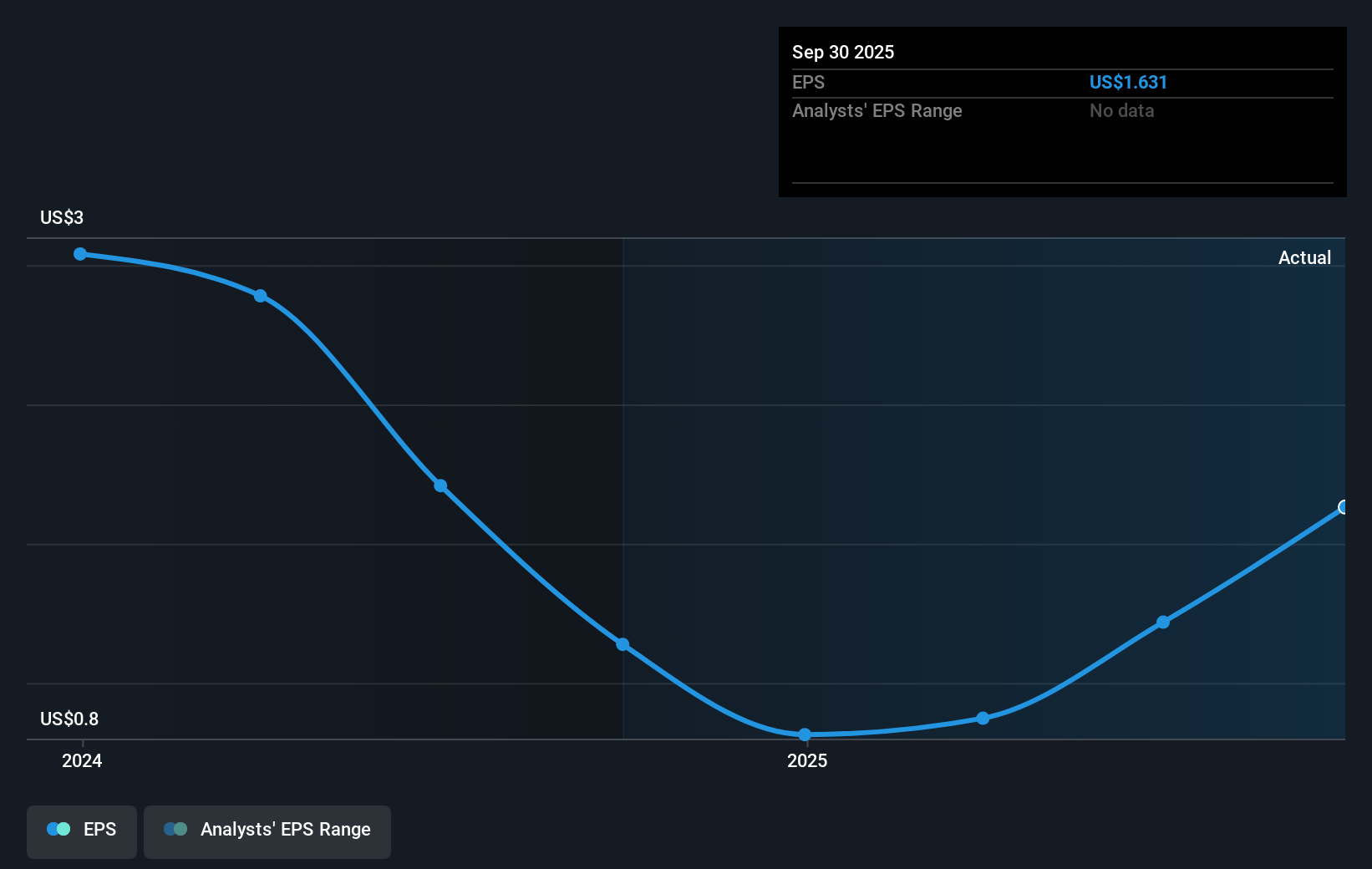Select the second EPS data point on the curve
The width and height of the screenshot is (1372, 869).
261,296
